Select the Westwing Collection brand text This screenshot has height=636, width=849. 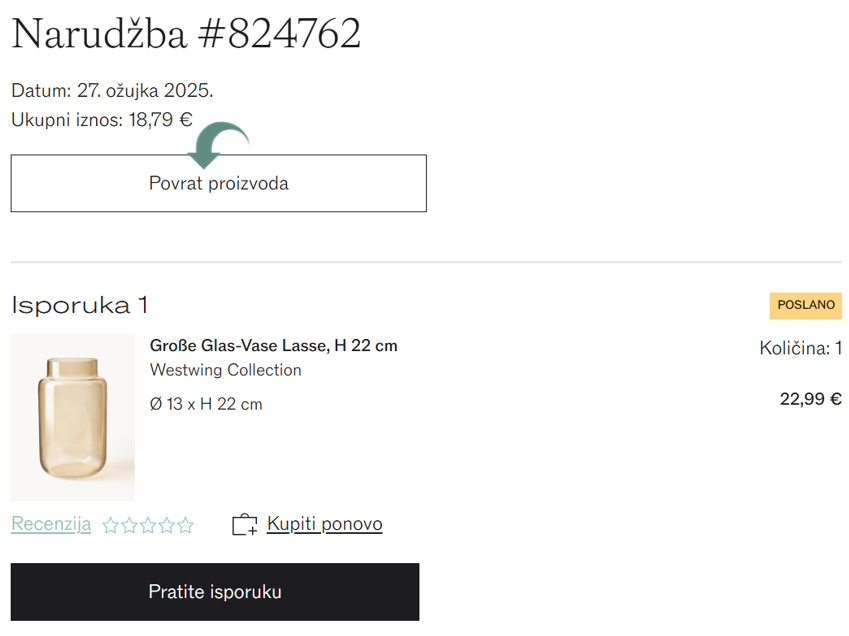pos(225,370)
